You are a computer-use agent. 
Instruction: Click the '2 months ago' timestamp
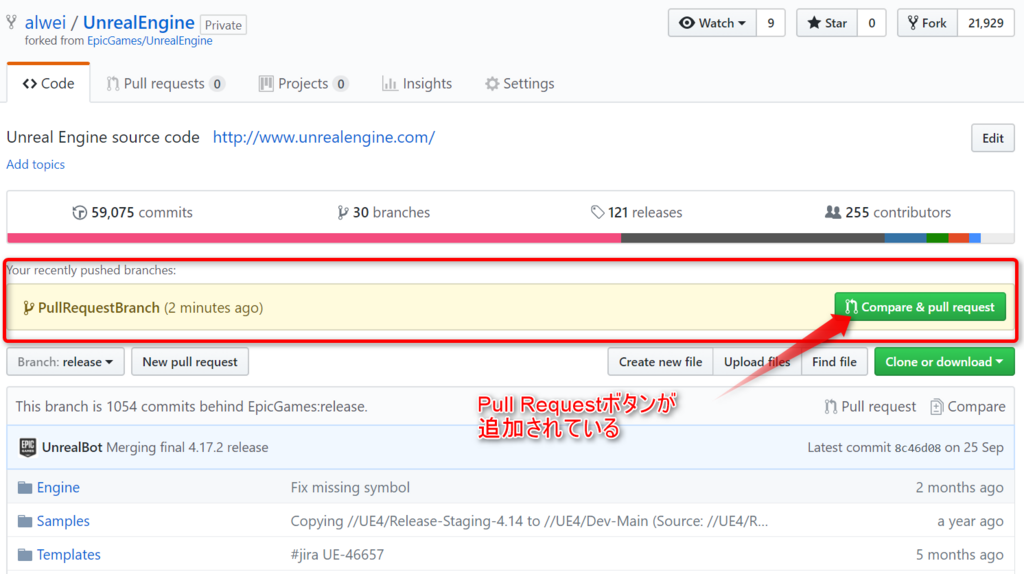pyautogui.click(x=959, y=488)
